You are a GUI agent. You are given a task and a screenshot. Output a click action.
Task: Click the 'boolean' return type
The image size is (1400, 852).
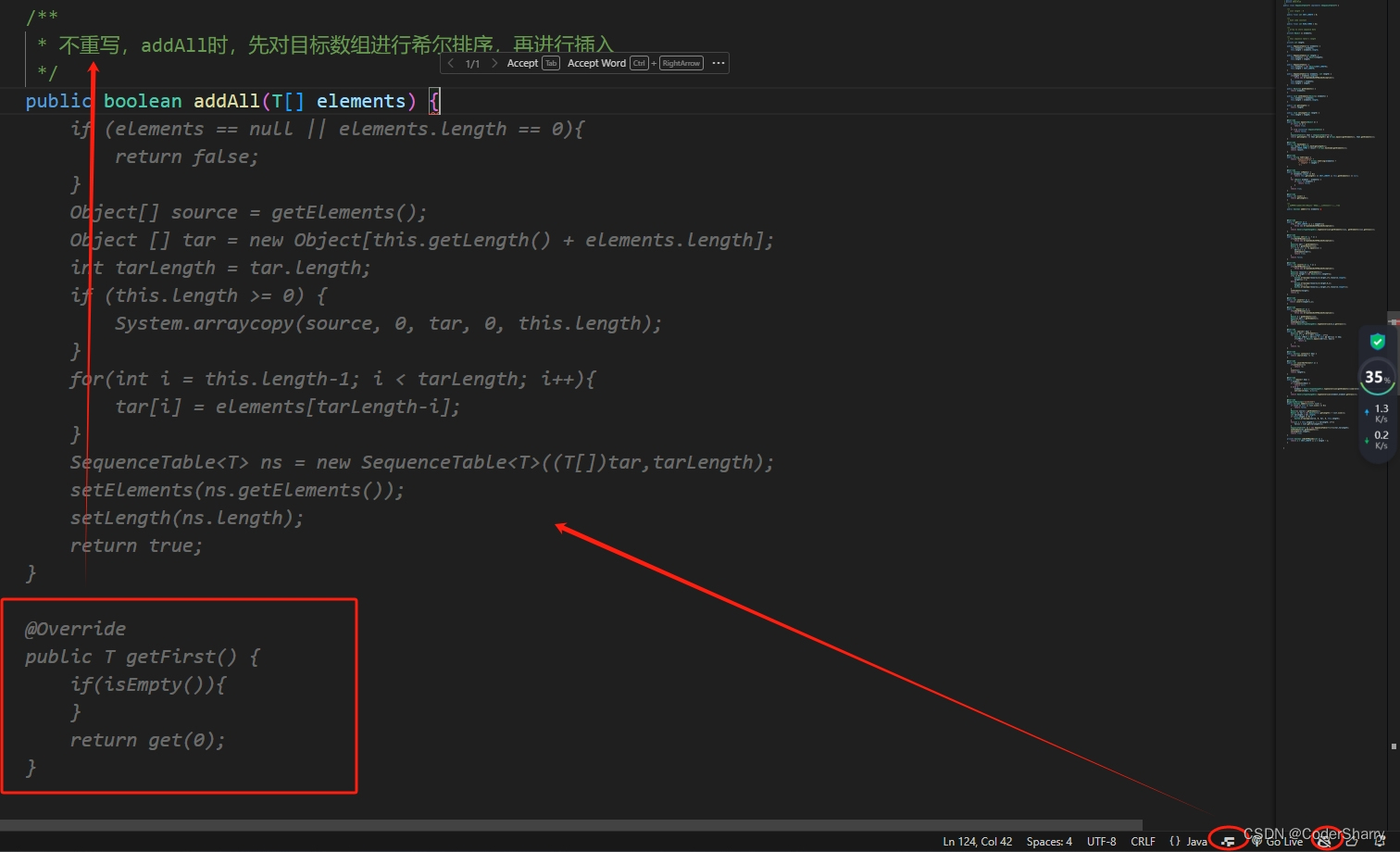tap(143, 101)
